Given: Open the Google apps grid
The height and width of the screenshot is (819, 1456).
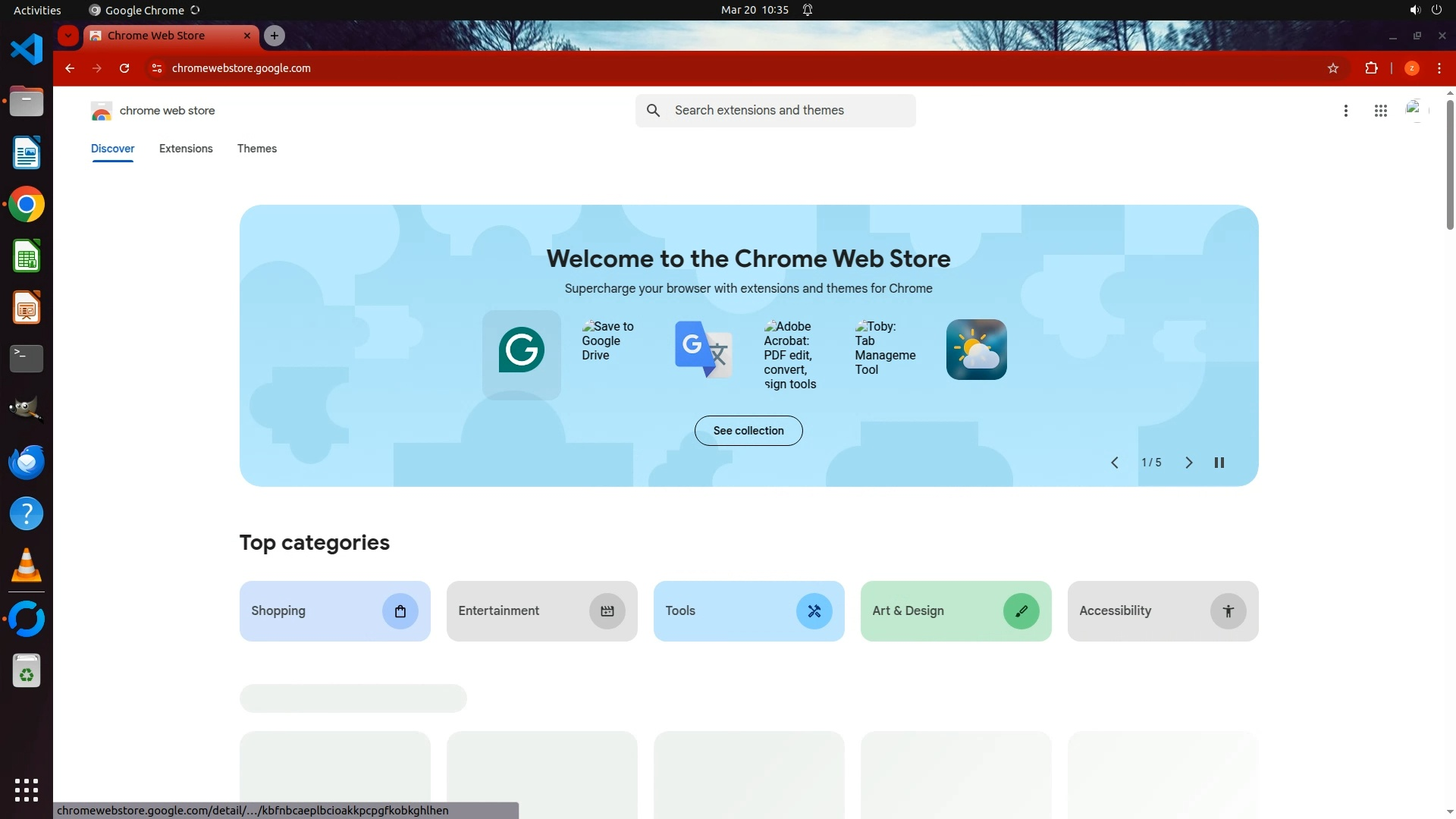Looking at the screenshot, I should 1380,111.
